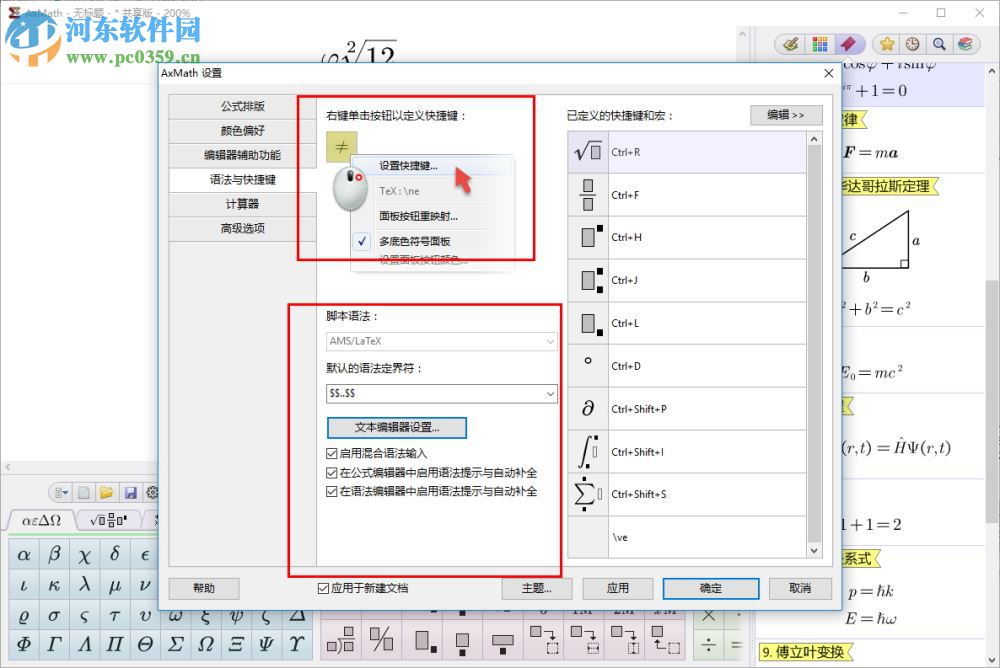Image resolution: width=1000 pixels, height=668 pixels.
Task: Click the clock history icon on top toolbar
Action: point(913,44)
